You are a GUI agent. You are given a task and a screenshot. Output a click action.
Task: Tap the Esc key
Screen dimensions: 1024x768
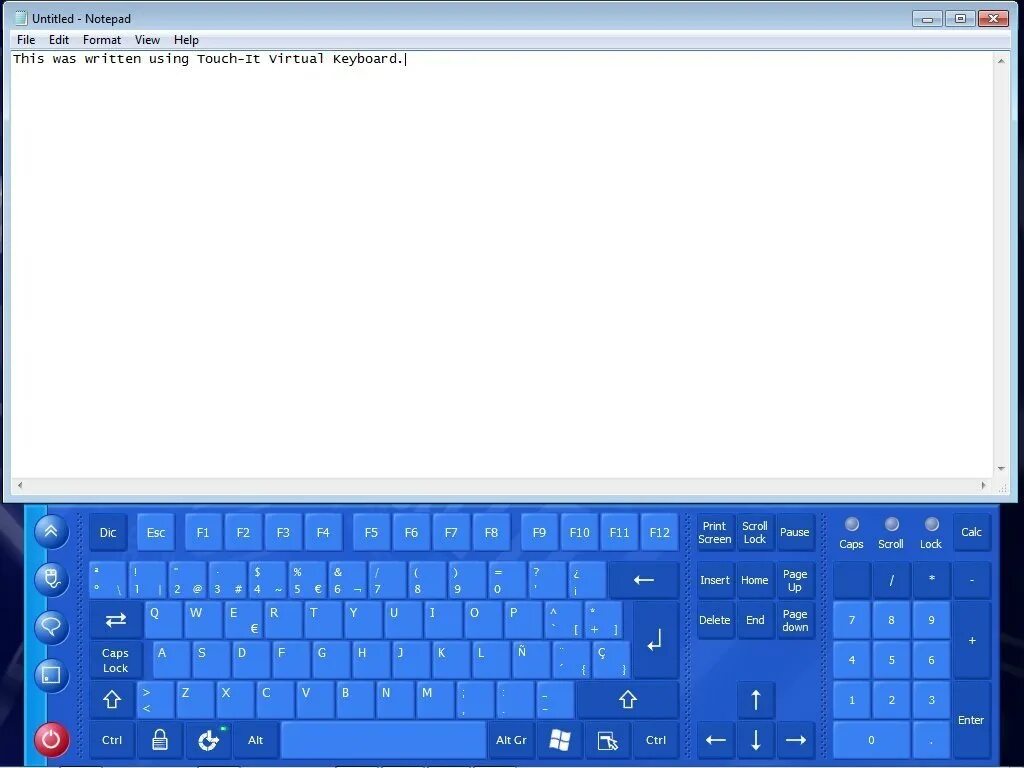(x=155, y=532)
